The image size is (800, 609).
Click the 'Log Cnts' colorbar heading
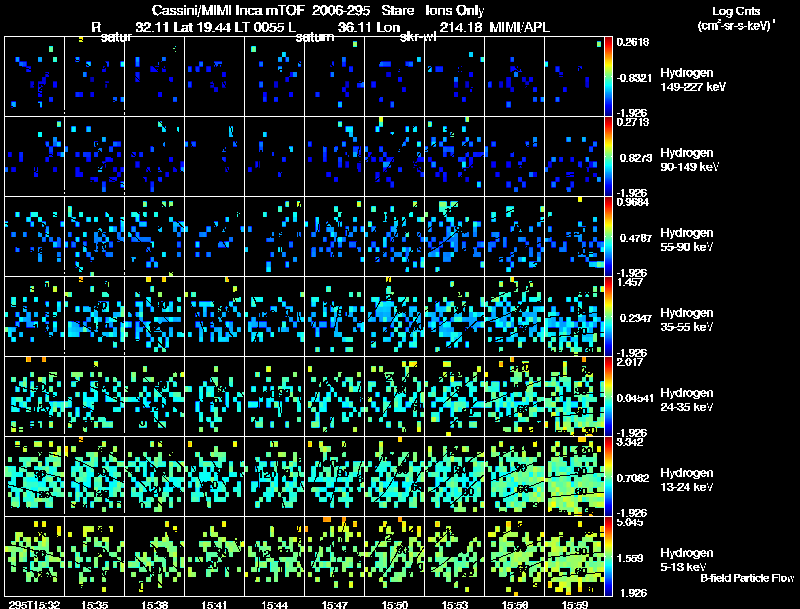pyautogui.click(x=735, y=11)
